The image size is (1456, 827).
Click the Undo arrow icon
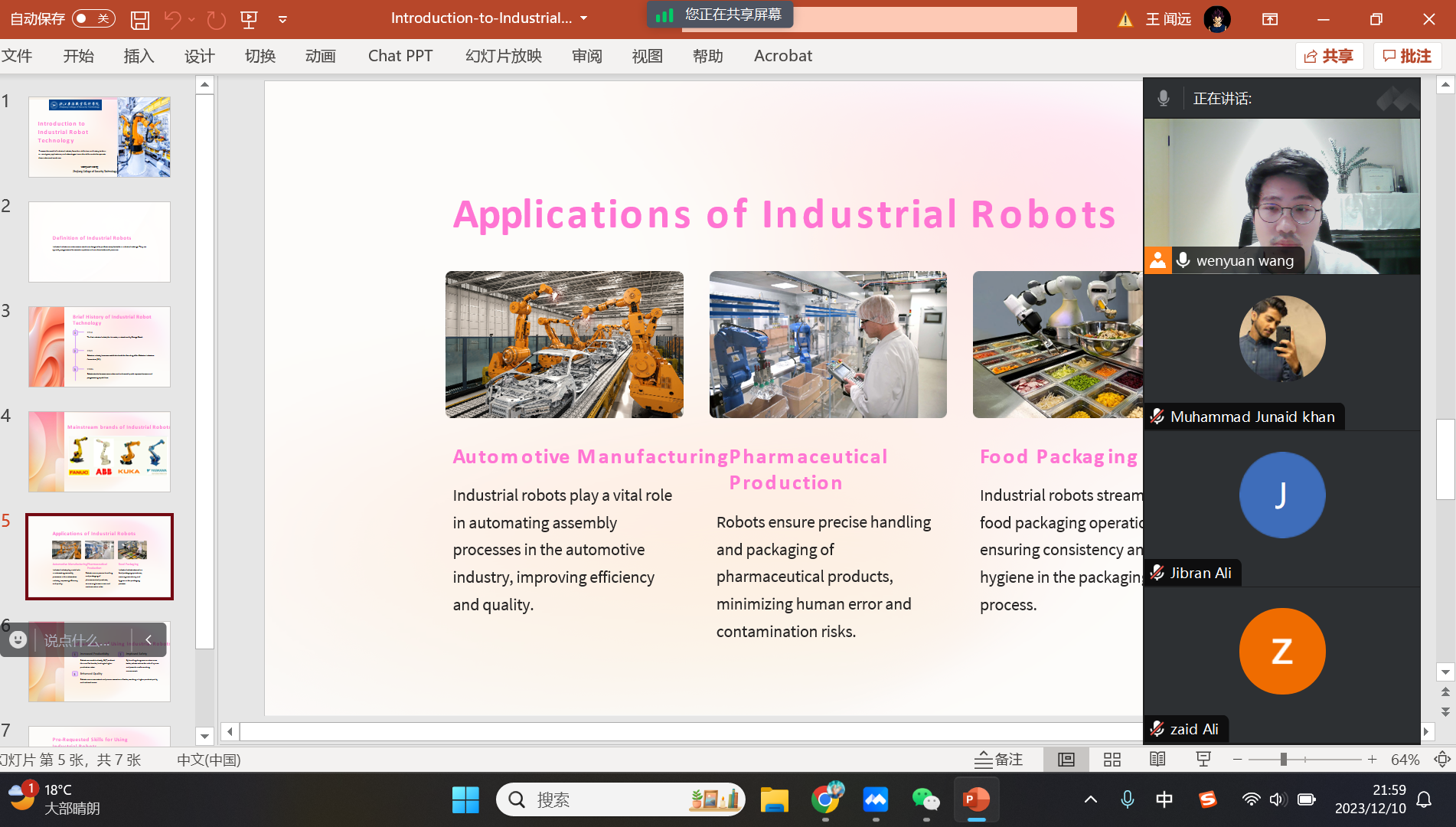(x=172, y=19)
